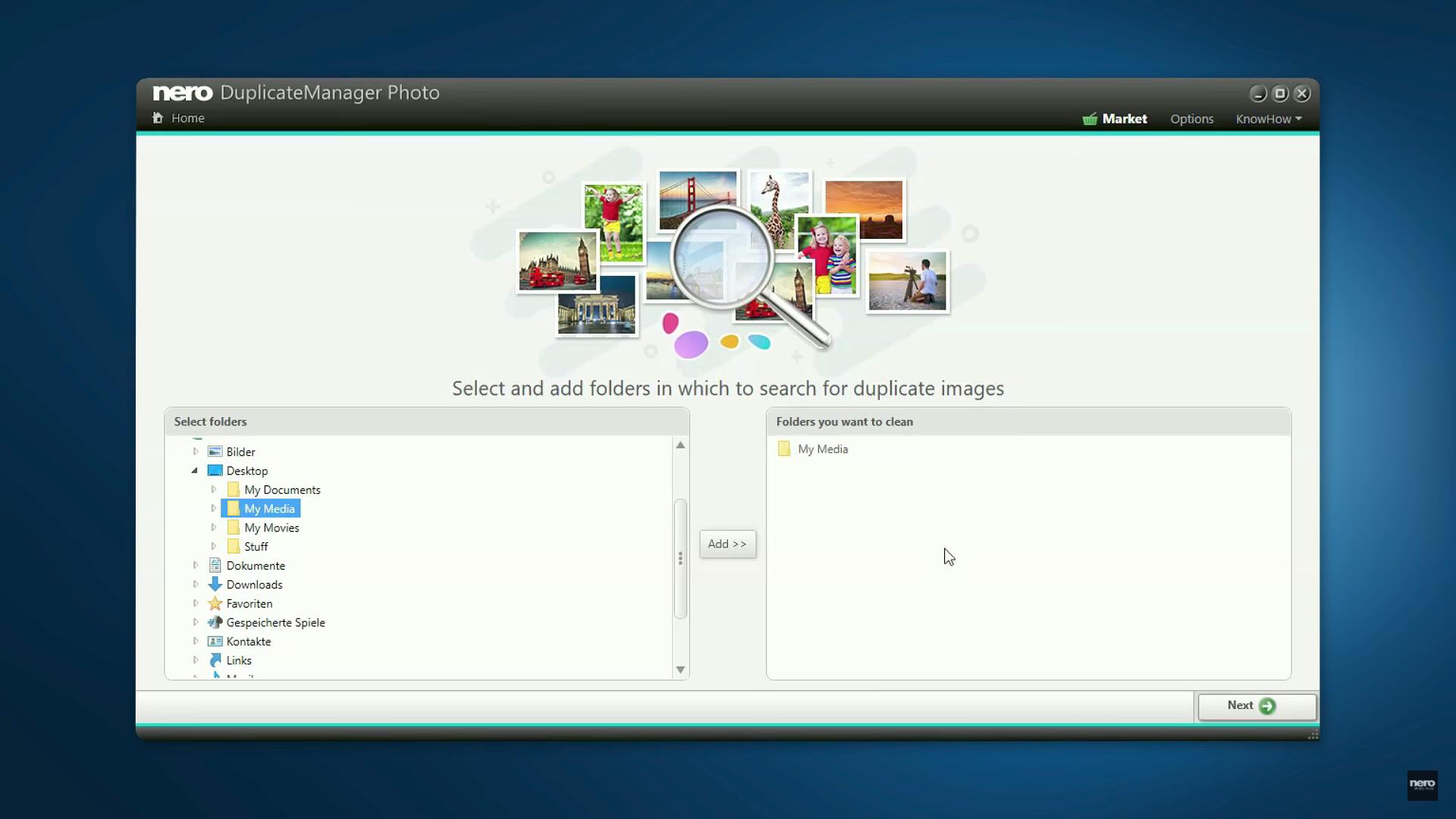The height and width of the screenshot is (819, 1456).
Task: Select the Kontakte folder label
Action: coord(249,642)
